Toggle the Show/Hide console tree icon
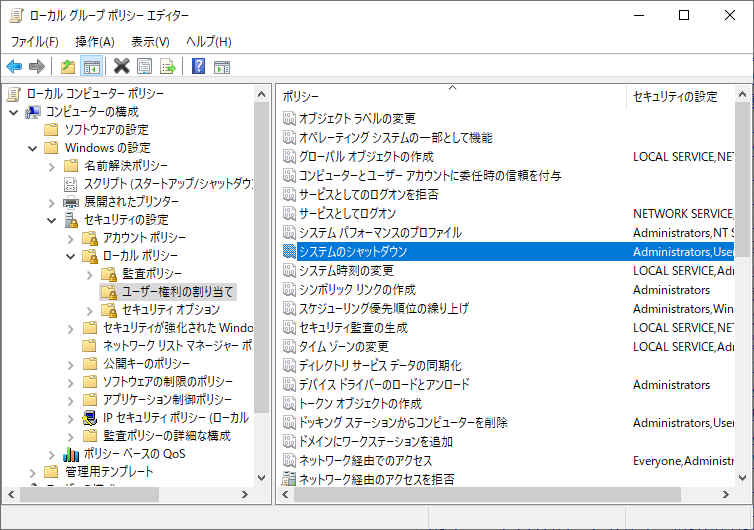The width and height of the screenshot is (754, 530). pos(91,66)
